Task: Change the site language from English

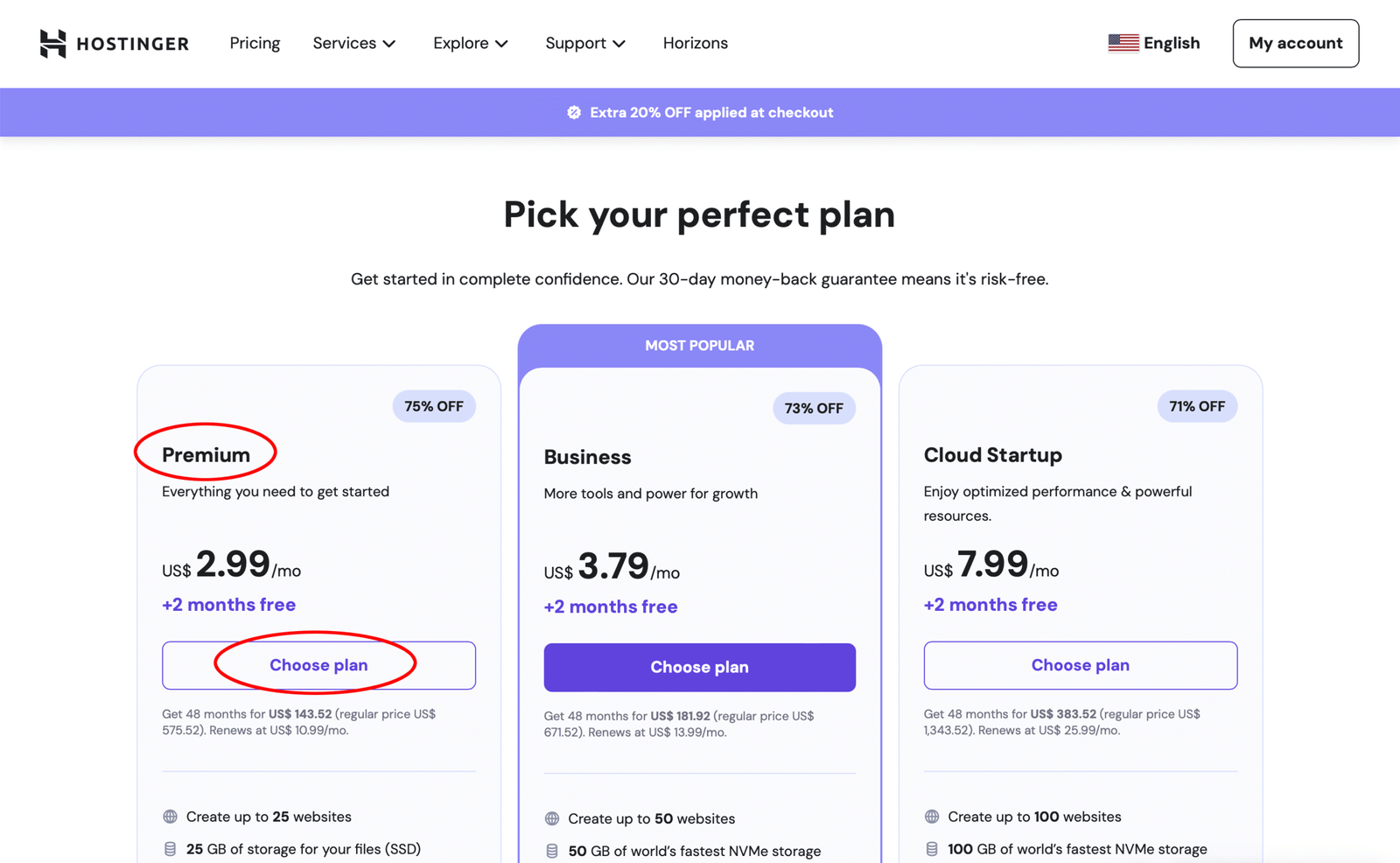Action: (1172, 42)
